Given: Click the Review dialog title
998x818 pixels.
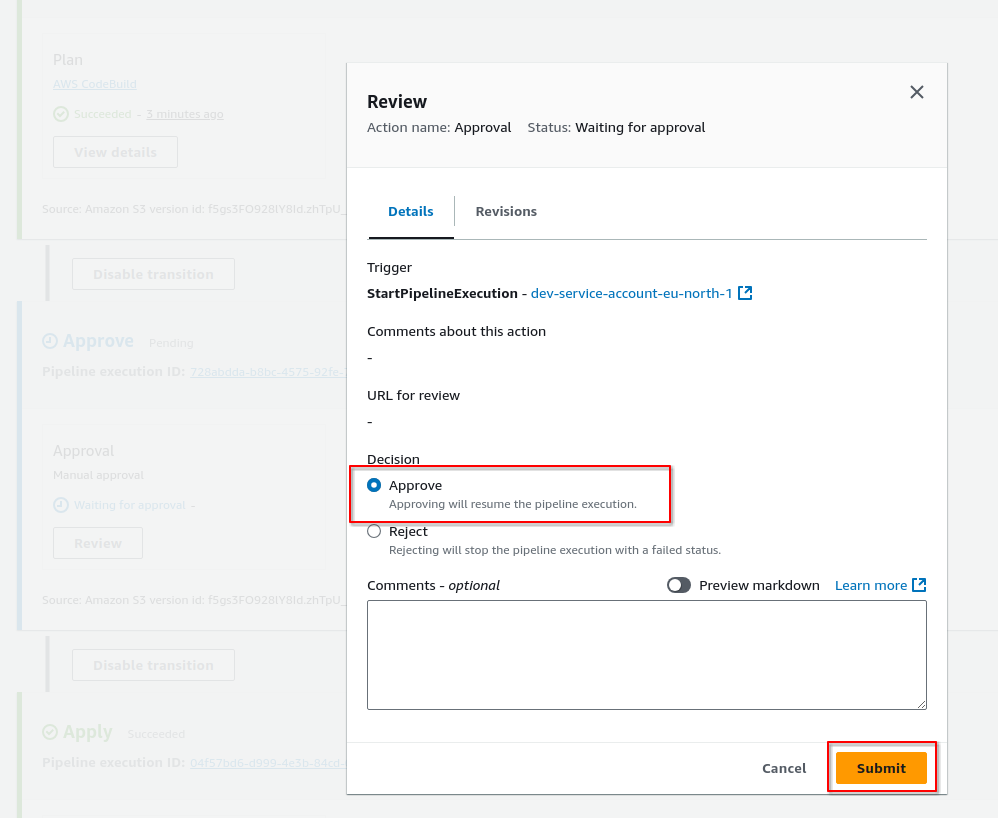Looking at the screenshot, I should pos(397,102).
